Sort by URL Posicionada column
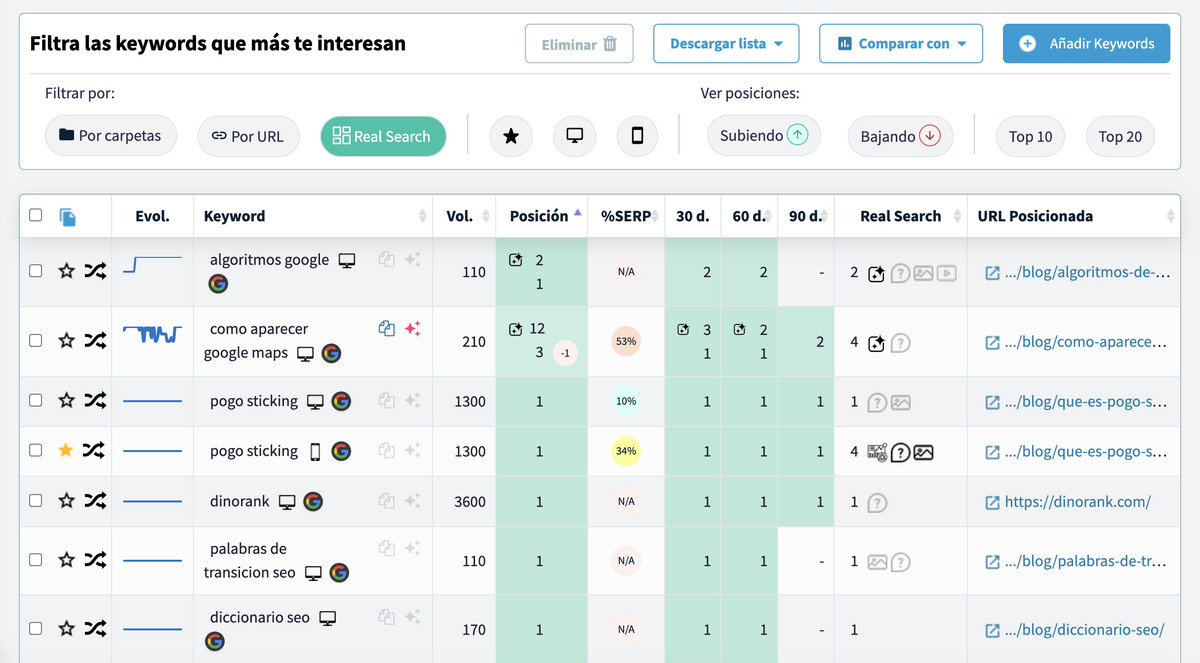This screenshot has height=663, width=1200. click(1073, 216)
